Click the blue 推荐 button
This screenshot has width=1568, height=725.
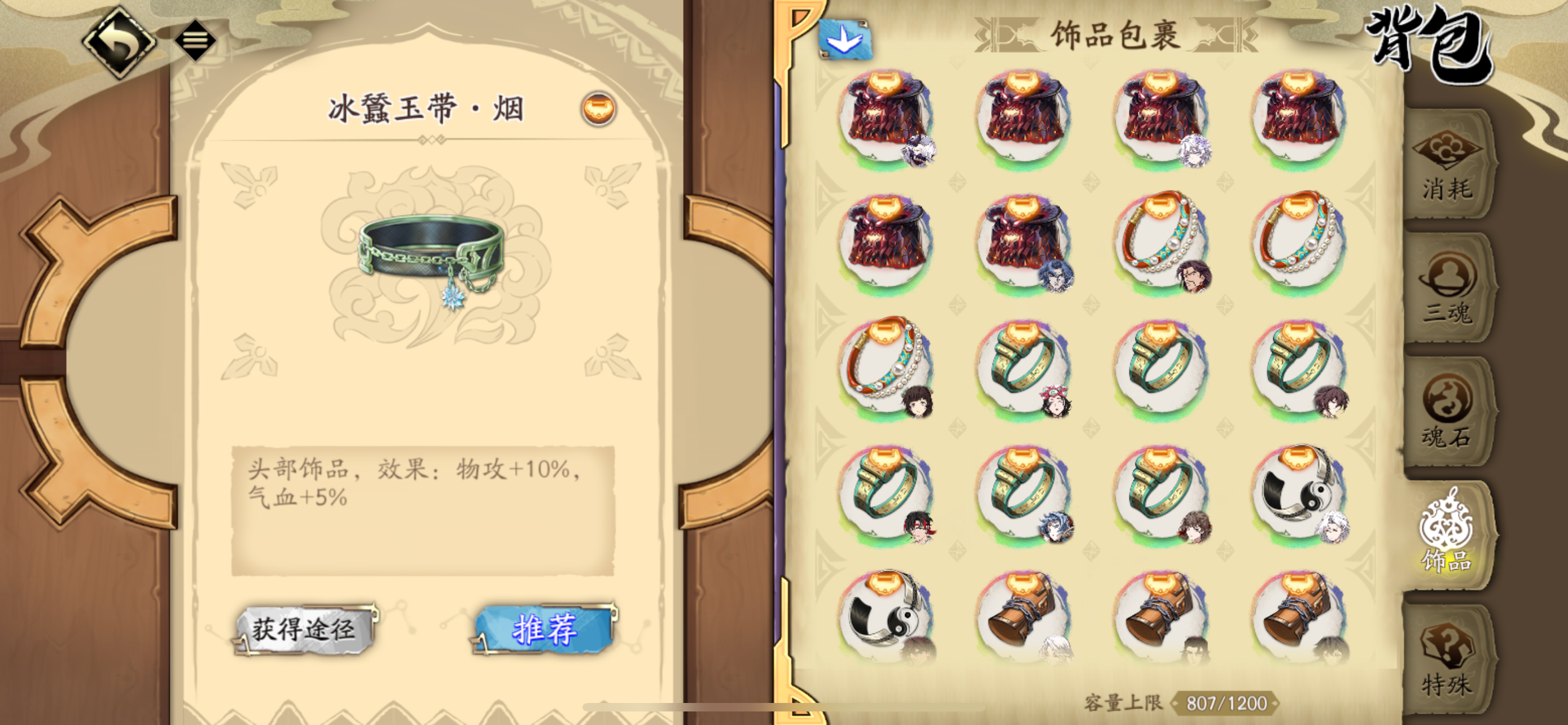[544, 630]
